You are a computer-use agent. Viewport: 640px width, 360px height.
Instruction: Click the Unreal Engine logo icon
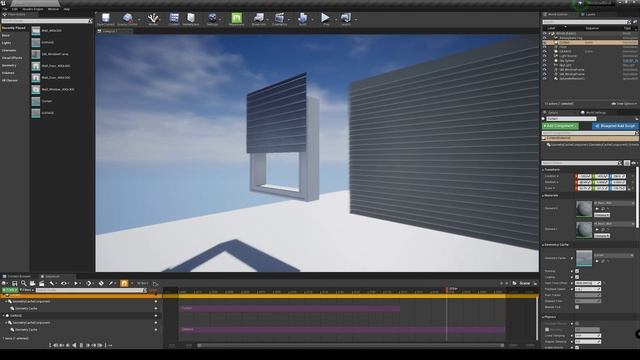click(3, 3)
